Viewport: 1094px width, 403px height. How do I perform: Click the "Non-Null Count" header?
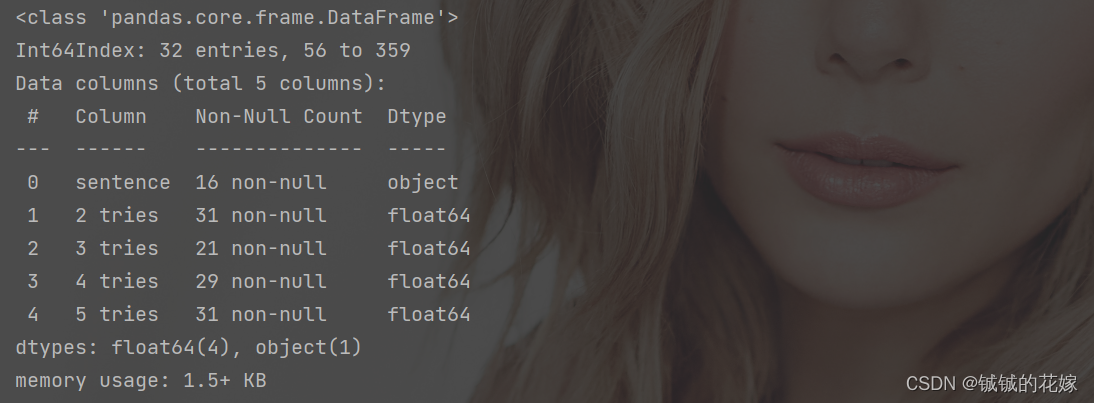pyautogui.click(x=279, y=116)
